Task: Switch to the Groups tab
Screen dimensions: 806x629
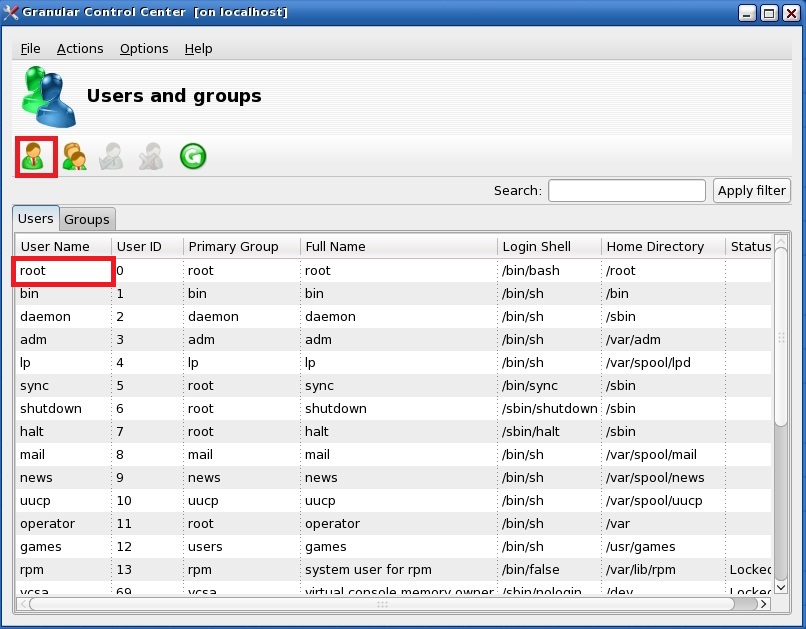Action: (x=86, y=218)
